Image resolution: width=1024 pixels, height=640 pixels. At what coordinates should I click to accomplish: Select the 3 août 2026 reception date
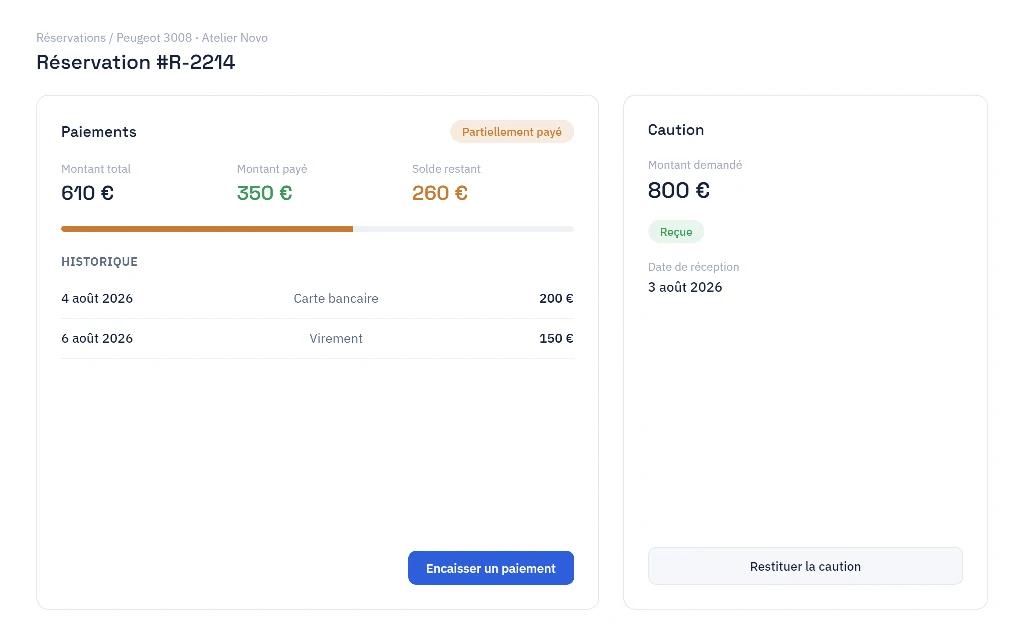click(x=684, y=287)
